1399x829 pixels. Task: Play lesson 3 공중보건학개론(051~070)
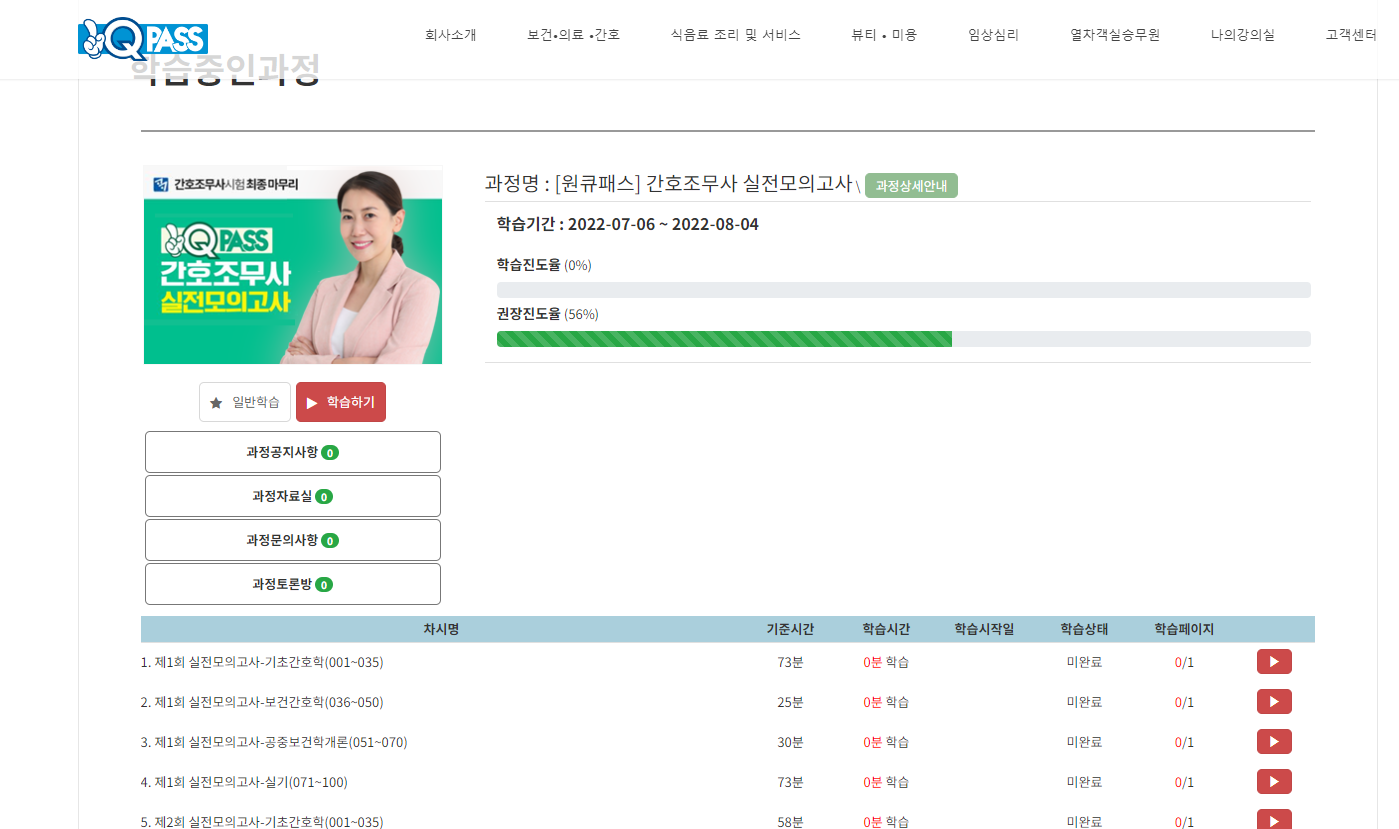(x=1274, y=742)
